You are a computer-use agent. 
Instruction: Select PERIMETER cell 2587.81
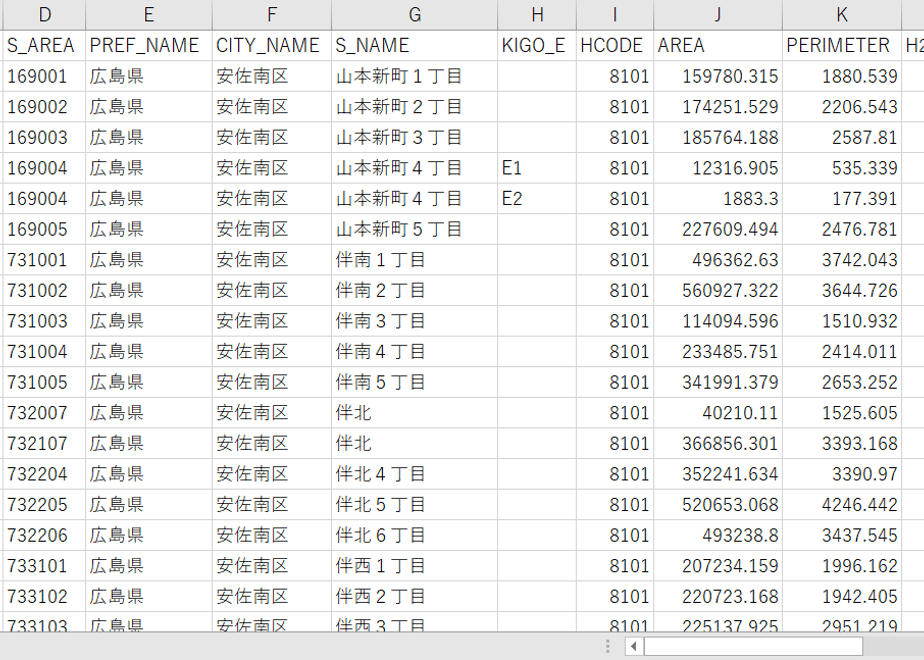pyautogui.click(x=842, y=137)
